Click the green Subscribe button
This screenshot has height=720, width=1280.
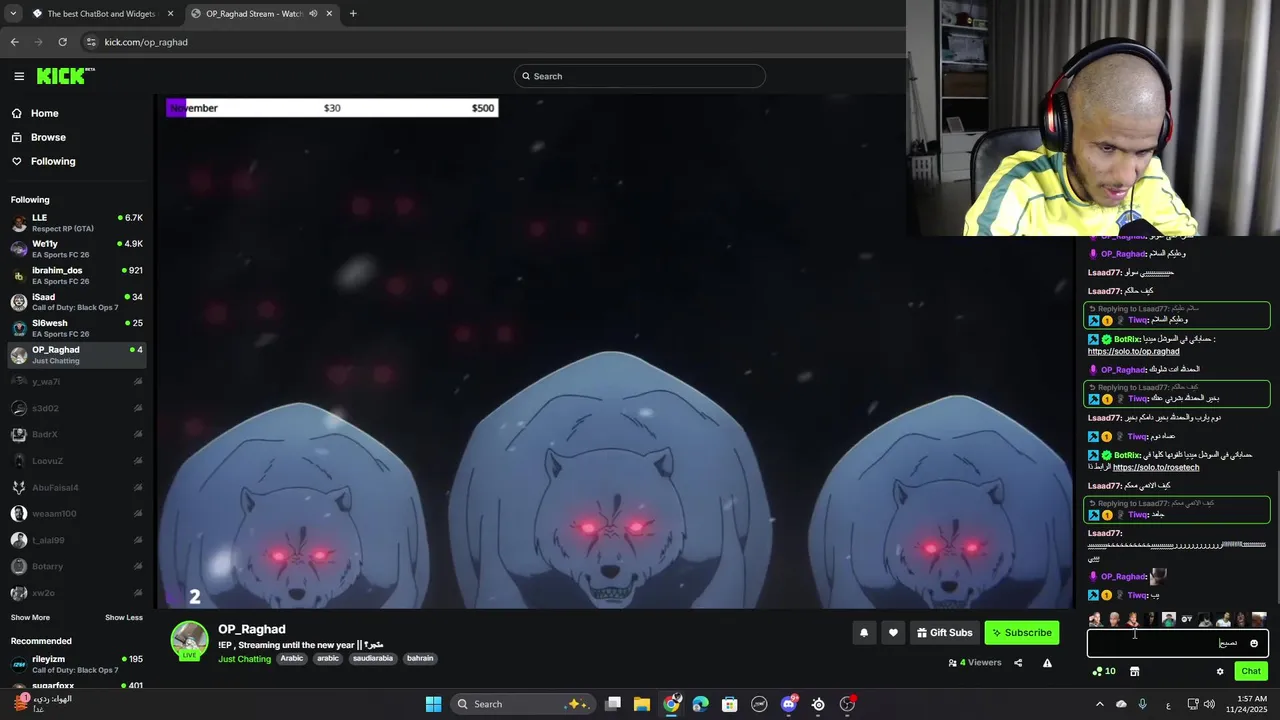1022,633
